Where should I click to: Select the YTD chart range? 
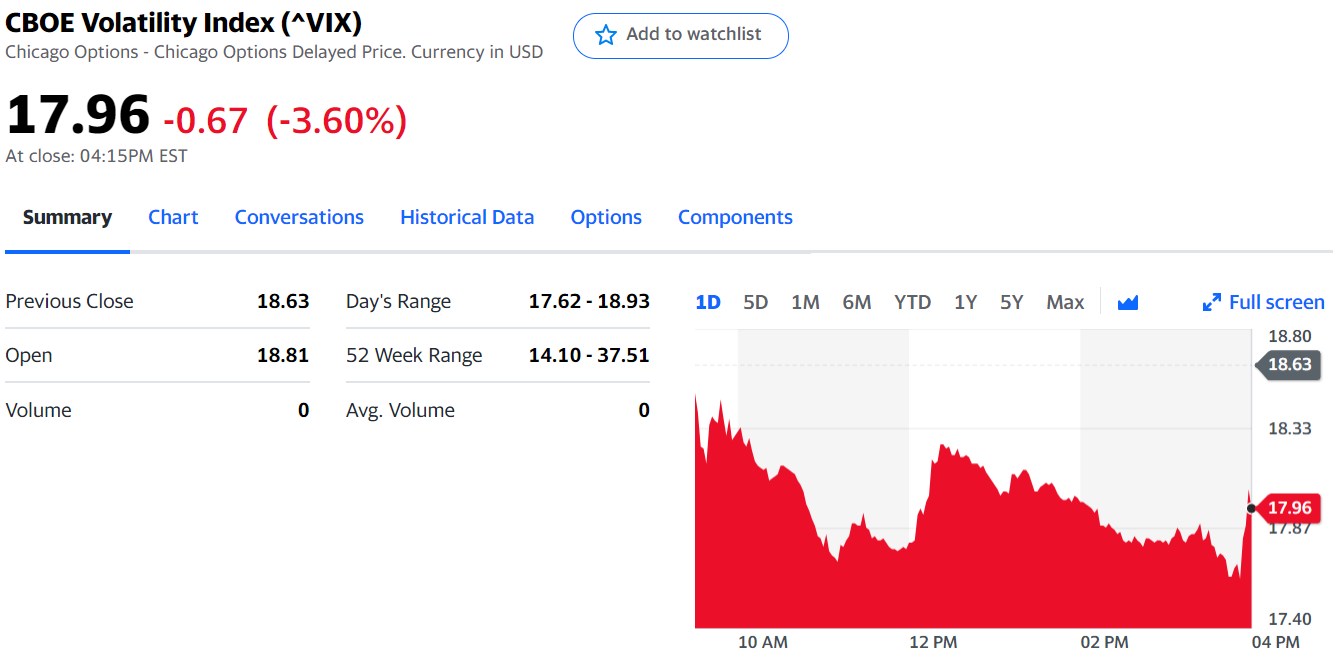pyautogui.click(x=912, y=302)
